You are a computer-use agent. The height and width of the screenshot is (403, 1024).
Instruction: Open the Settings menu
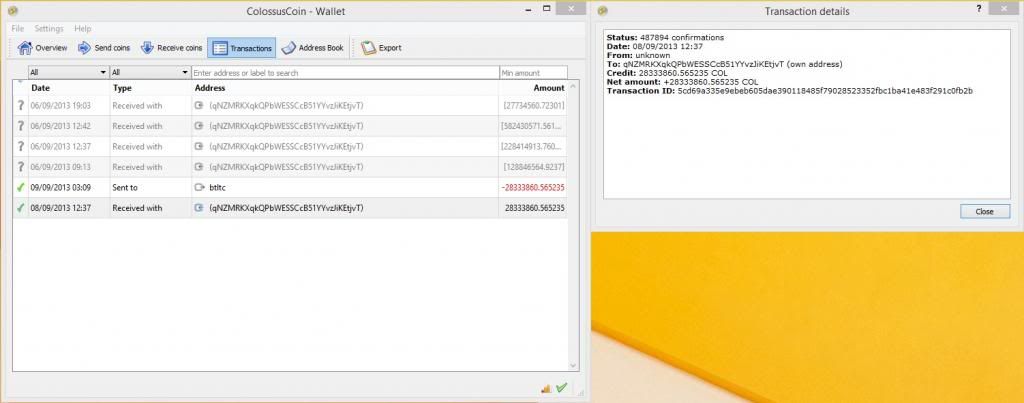click(49, 29)
